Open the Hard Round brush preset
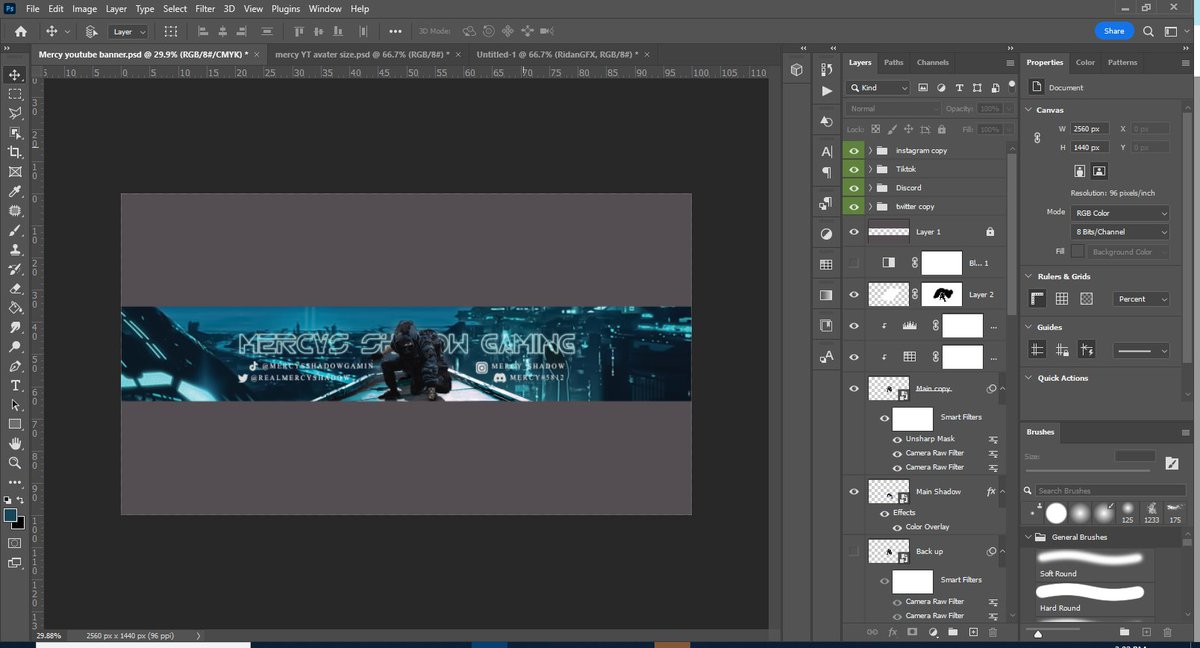The image size is (1200, 648). tap(1090, 601)
